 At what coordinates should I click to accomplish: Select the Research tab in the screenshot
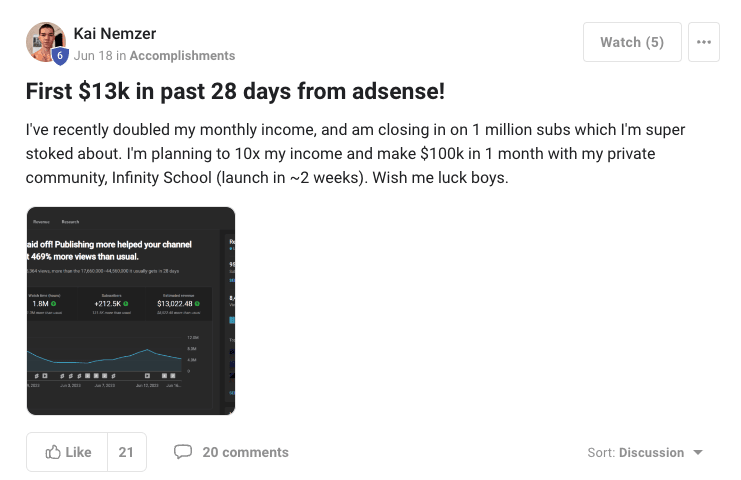70,221
